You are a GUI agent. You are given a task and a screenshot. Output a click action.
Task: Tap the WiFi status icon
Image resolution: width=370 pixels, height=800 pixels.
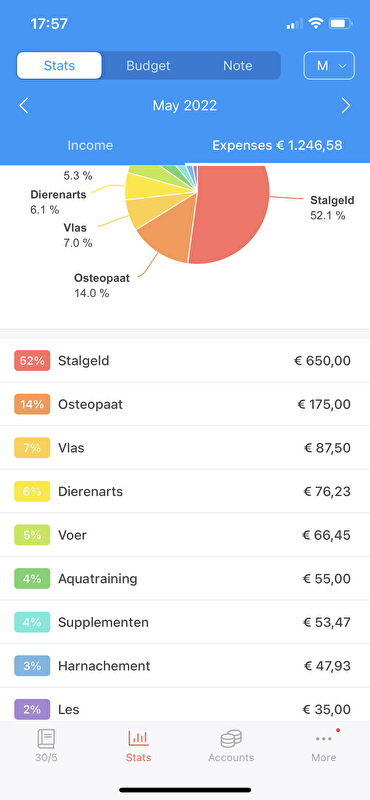[x=316, y=23]
